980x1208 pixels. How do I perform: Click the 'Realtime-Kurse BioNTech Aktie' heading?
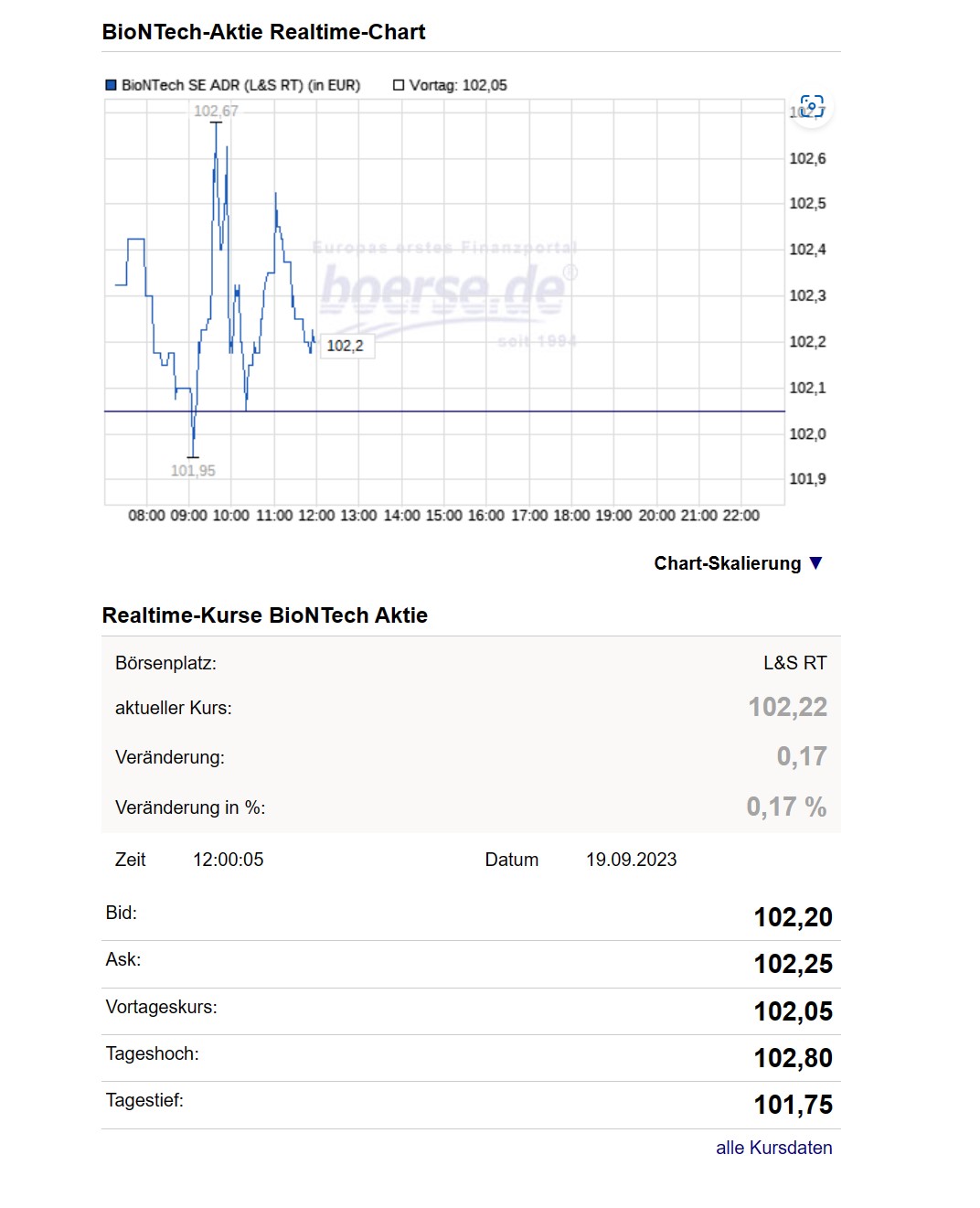click(265, 615)
